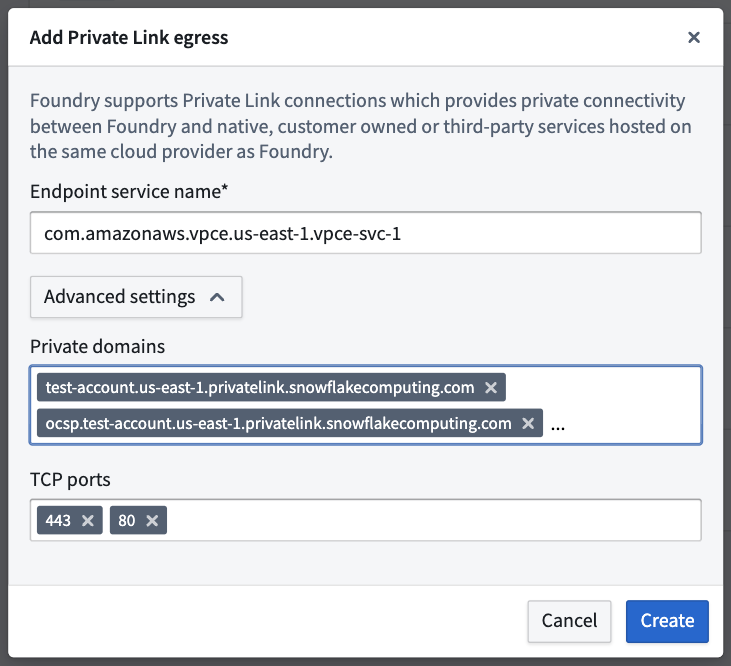Viewport: 731px width, 666px height.
Task: Click the Endpoint service name label
Action: 129,192
